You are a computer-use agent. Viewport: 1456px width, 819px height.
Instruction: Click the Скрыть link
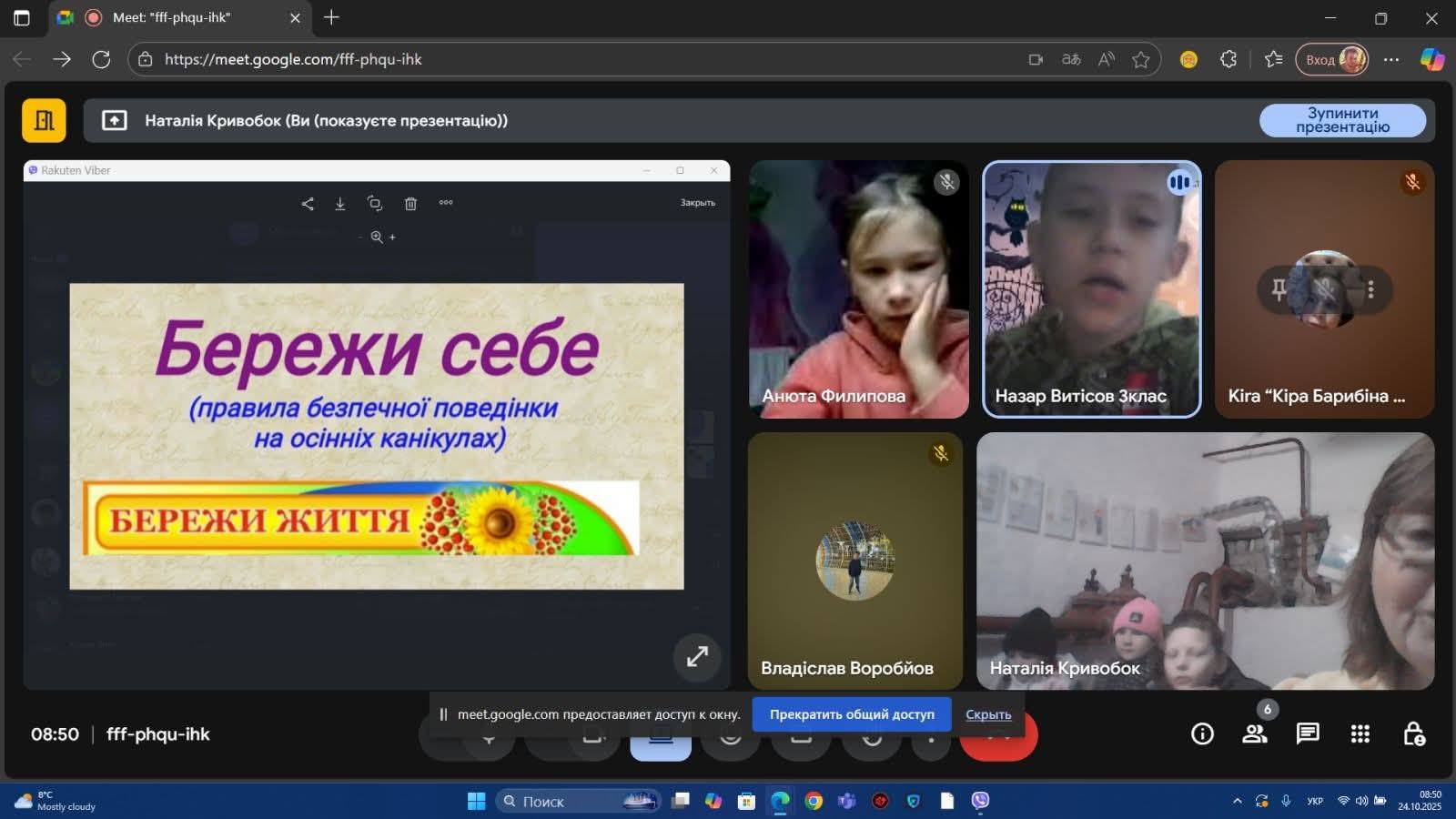[988, 714]
